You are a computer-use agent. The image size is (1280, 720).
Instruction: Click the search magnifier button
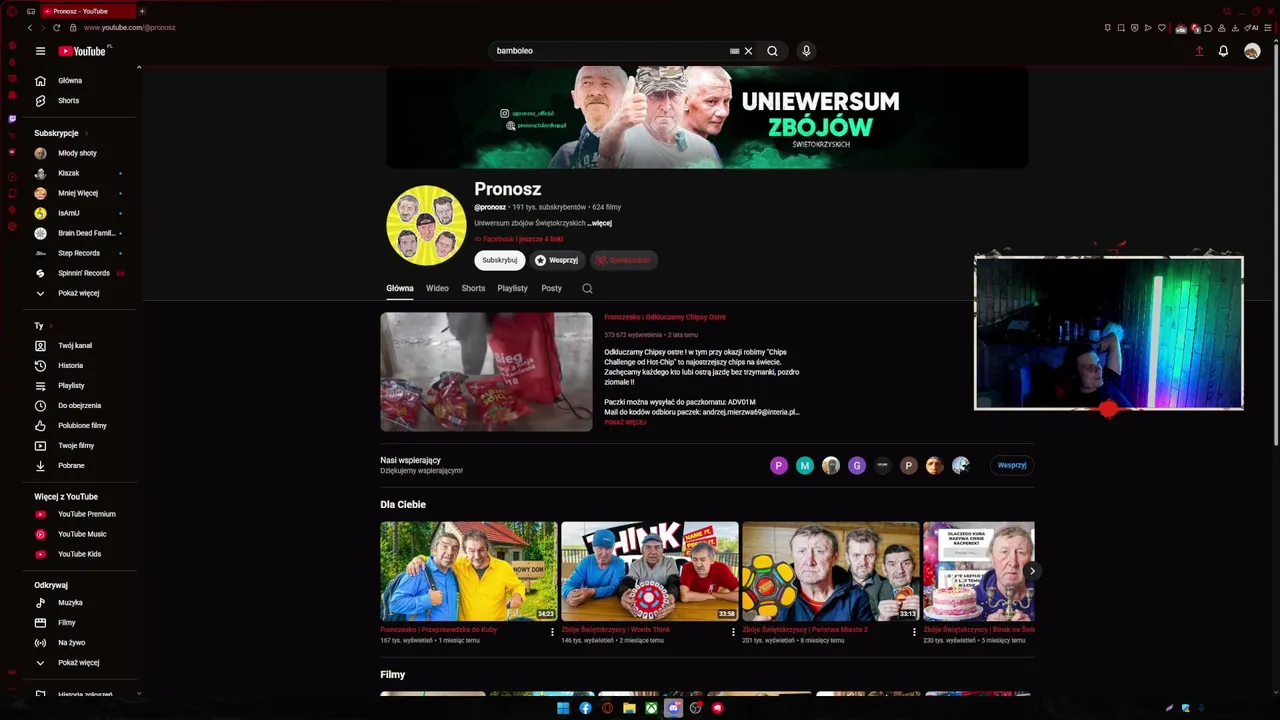click(x=772, y=51)
